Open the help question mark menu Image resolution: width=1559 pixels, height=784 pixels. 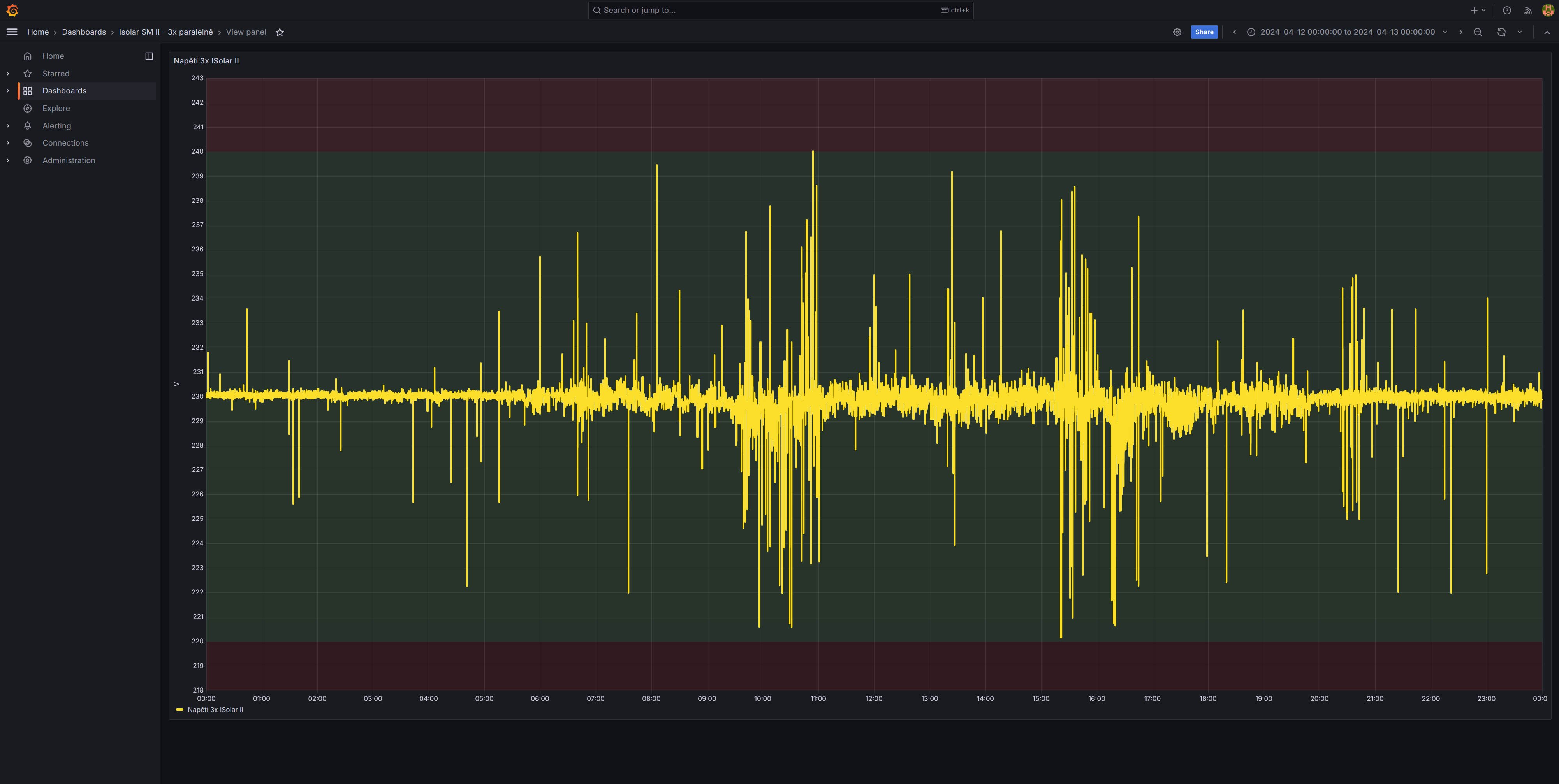click(1507, 10)
